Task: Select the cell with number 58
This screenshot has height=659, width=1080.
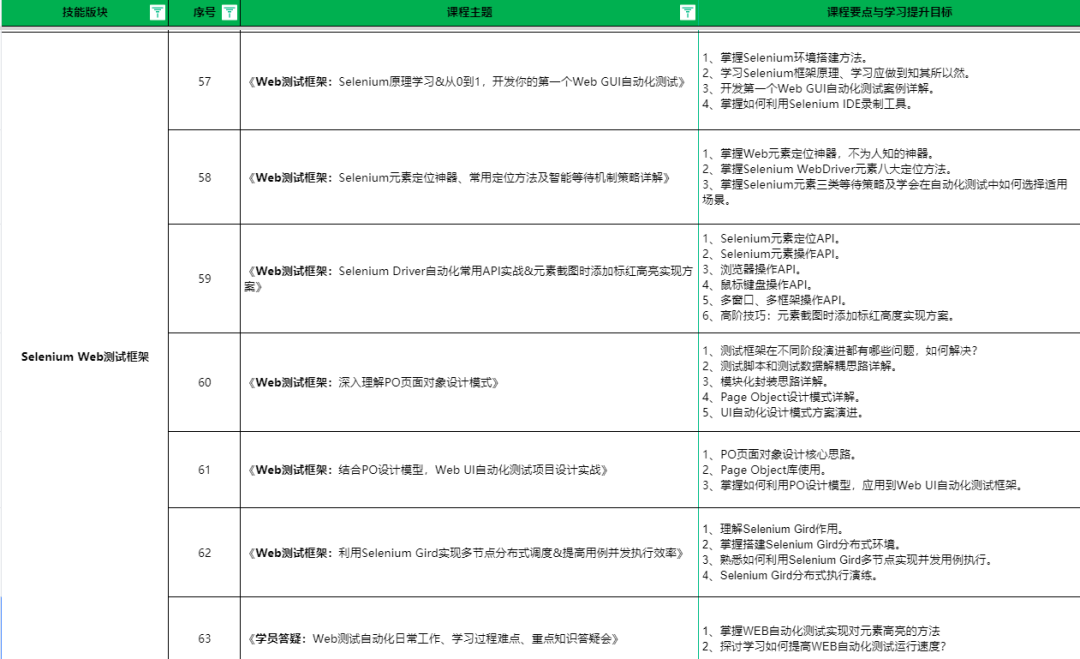Action: (x=205, y=177)
